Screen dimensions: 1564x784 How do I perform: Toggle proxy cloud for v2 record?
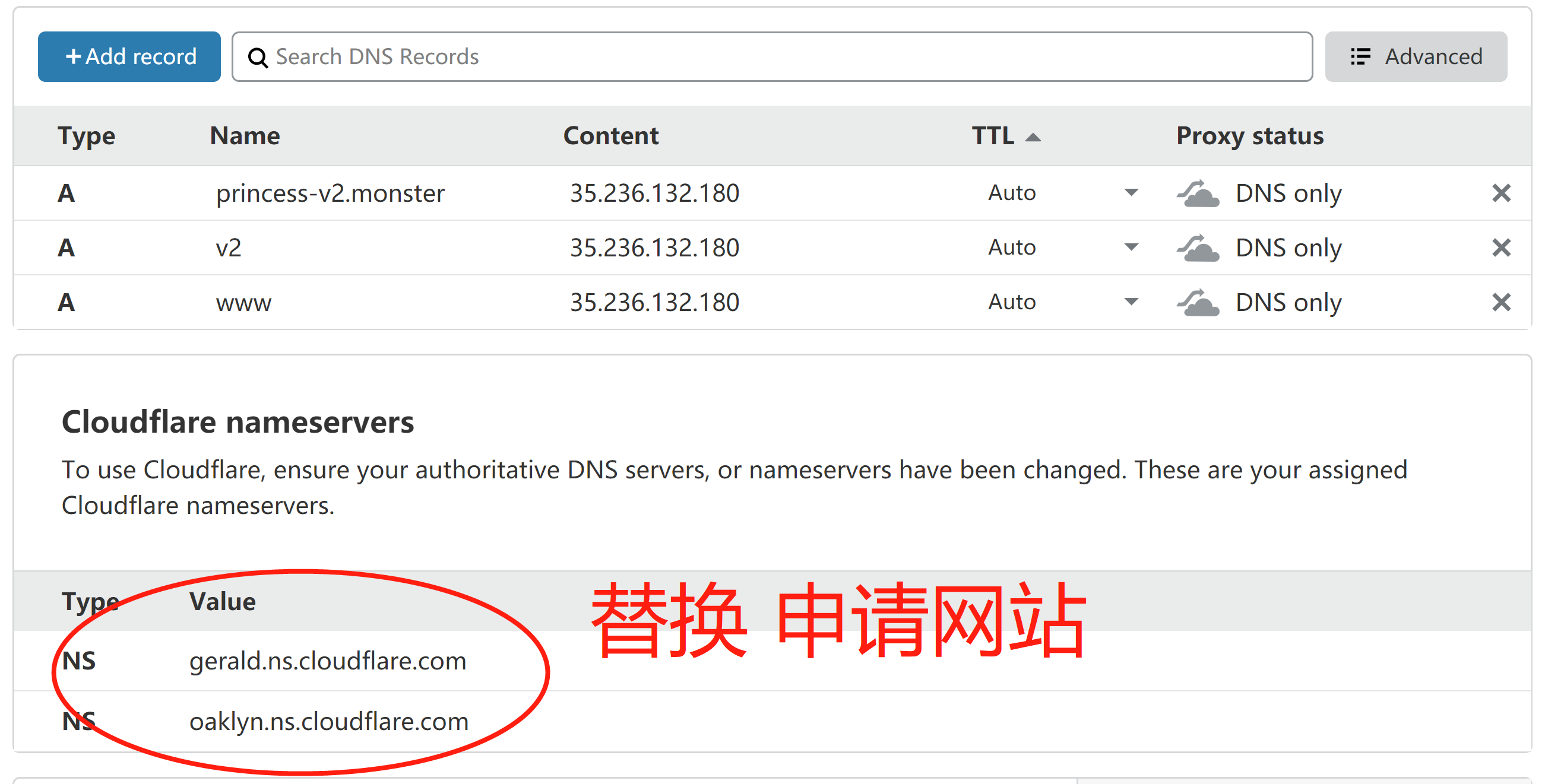point(1197,248)
